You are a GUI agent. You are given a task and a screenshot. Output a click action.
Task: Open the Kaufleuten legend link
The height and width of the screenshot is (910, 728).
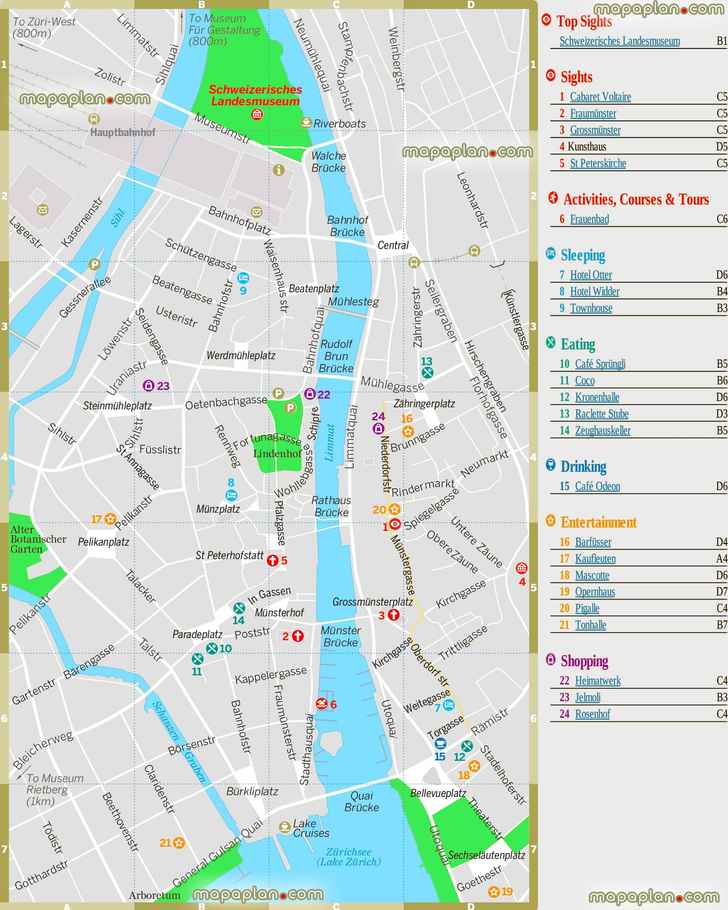596,559
